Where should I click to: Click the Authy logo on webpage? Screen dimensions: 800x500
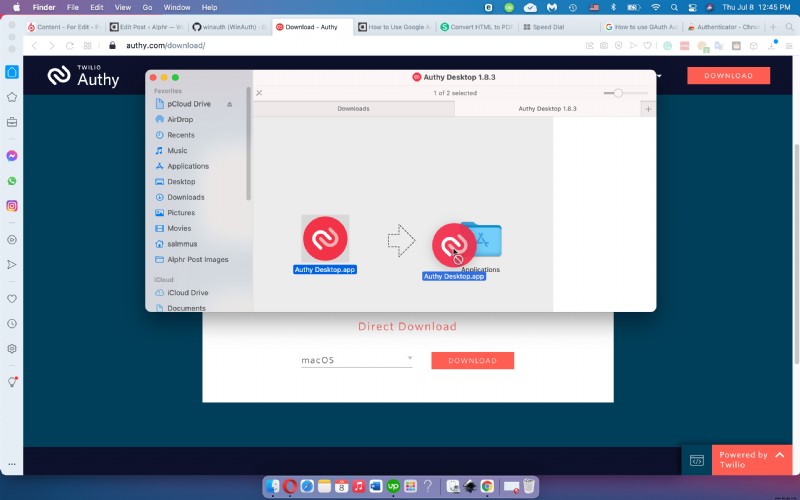coord(84,76)
